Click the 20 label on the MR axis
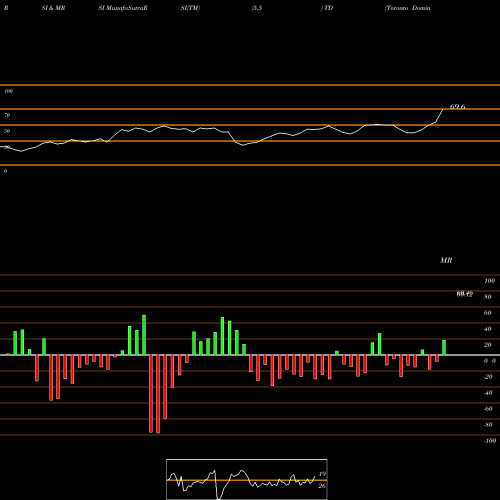Viewport: 500px width, 500px height. (x=488, y=345)
